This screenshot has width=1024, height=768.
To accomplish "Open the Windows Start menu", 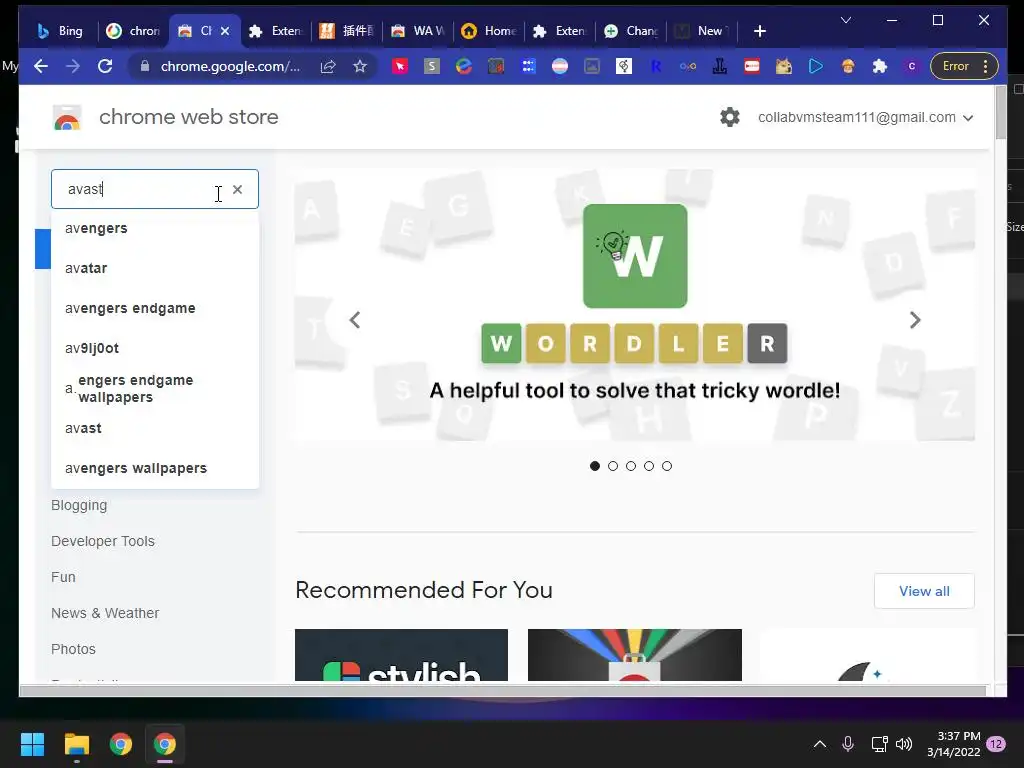I will tap(32, 744).
